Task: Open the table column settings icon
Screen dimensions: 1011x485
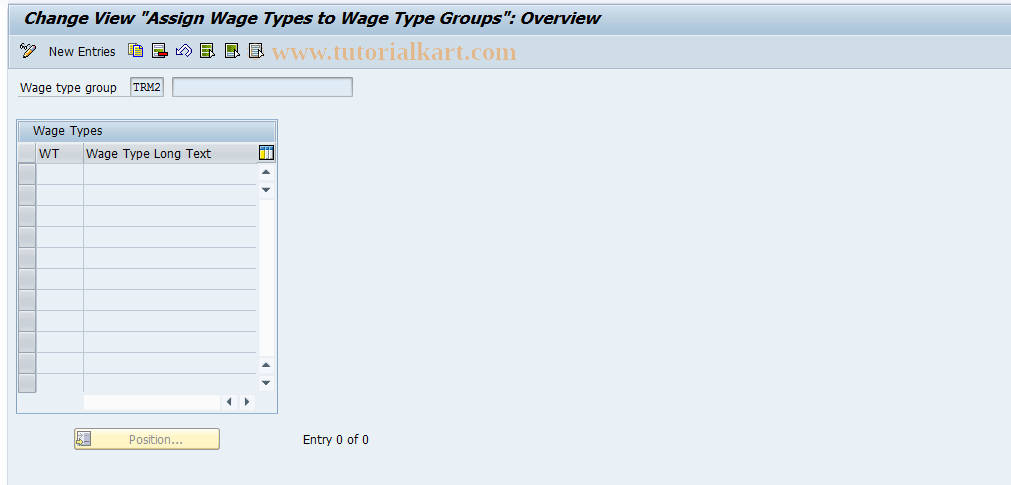Action: (266, 153)
